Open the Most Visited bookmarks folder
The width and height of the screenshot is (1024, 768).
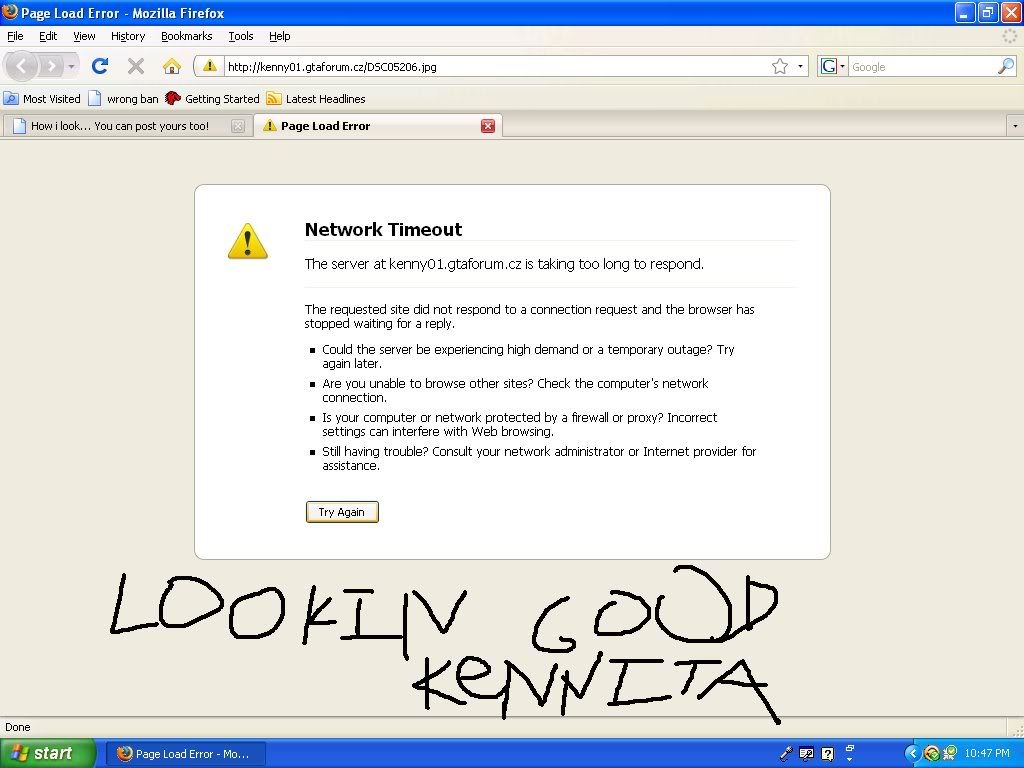42,99
